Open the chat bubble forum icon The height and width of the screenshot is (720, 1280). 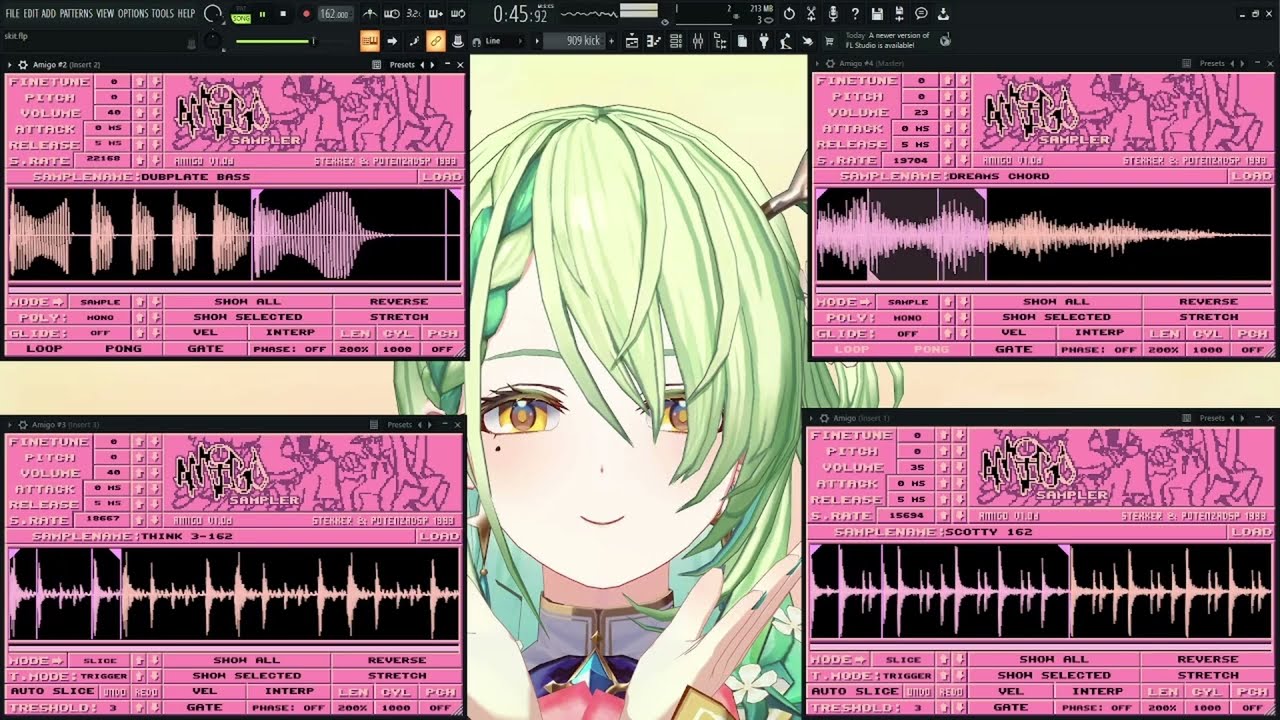coord(921,14)
